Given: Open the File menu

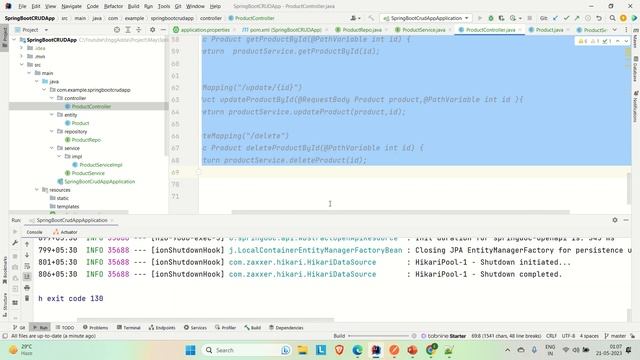Looking at the screenshot, I should point(22,6).
